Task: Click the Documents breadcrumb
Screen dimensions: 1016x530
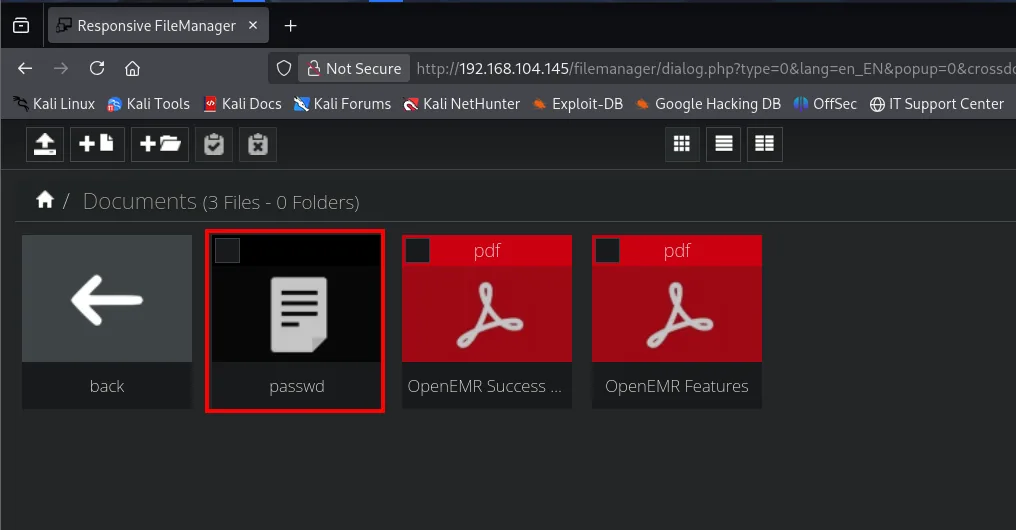Action: click(x=139, y=202)
